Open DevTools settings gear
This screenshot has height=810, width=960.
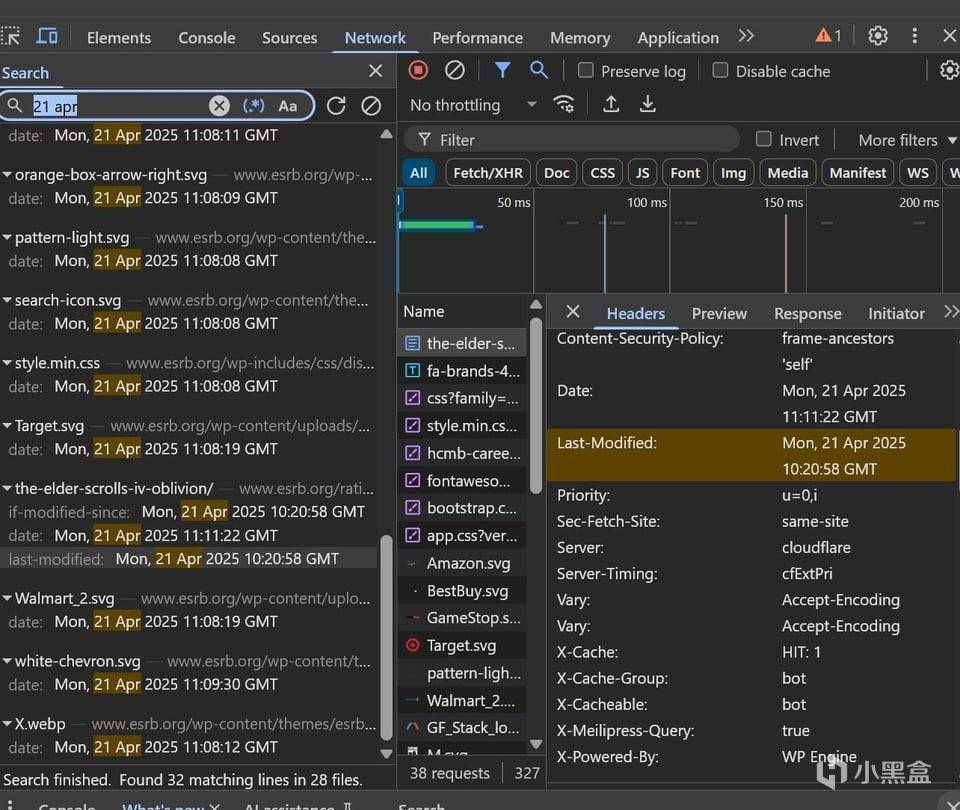pos(878,36)
